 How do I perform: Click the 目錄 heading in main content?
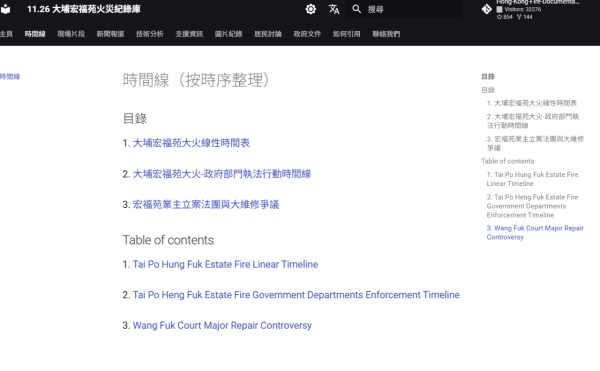pos(135,119)
